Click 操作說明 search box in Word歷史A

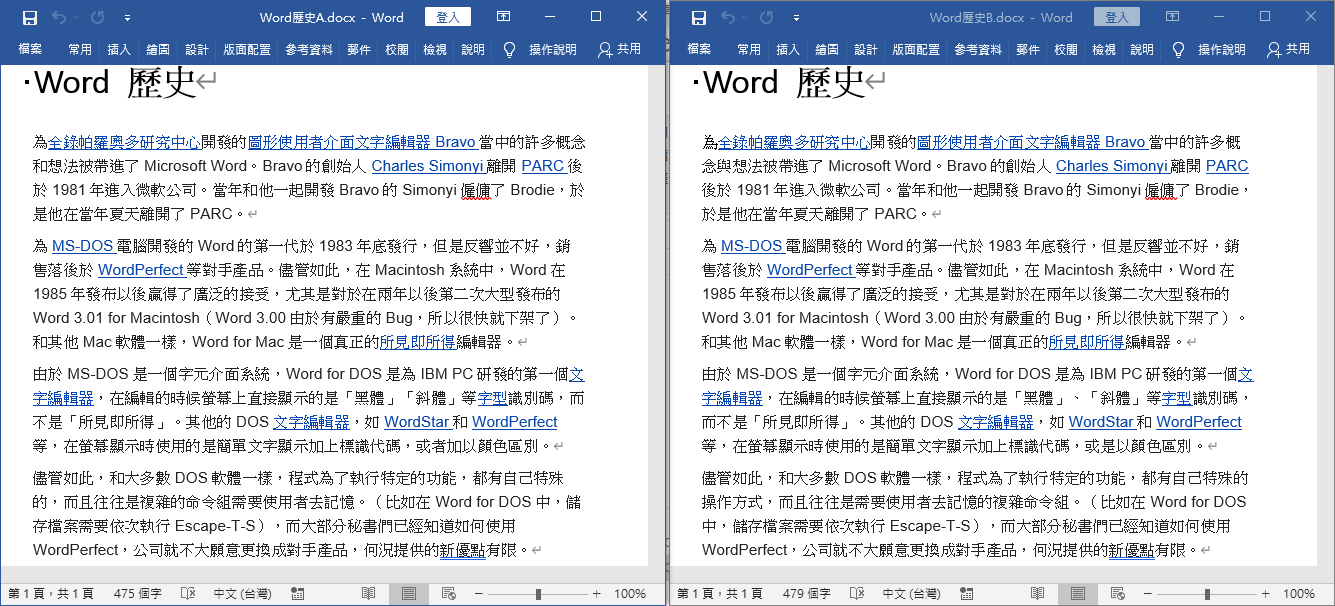553,49
